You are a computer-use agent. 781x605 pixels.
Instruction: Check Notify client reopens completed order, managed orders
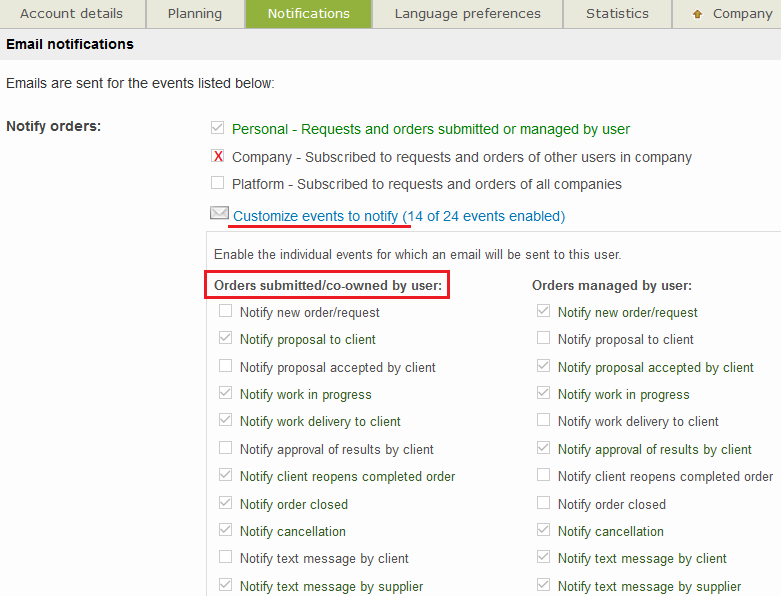coord(543,476)
